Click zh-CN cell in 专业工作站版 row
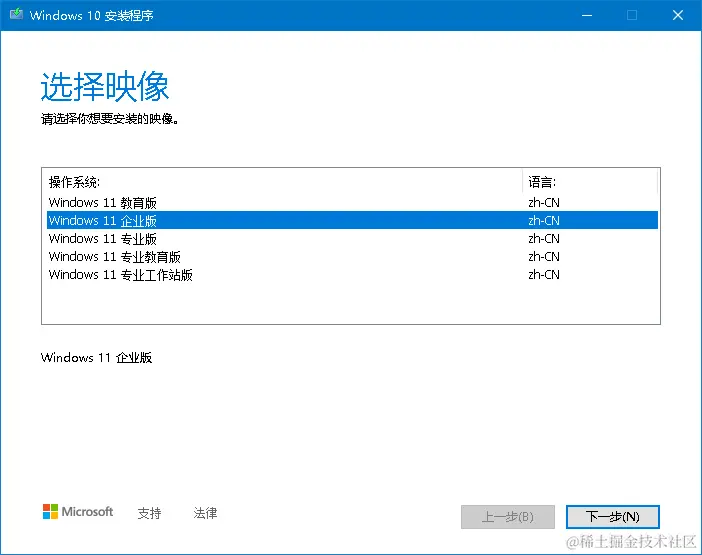 [x=544, y=274]
